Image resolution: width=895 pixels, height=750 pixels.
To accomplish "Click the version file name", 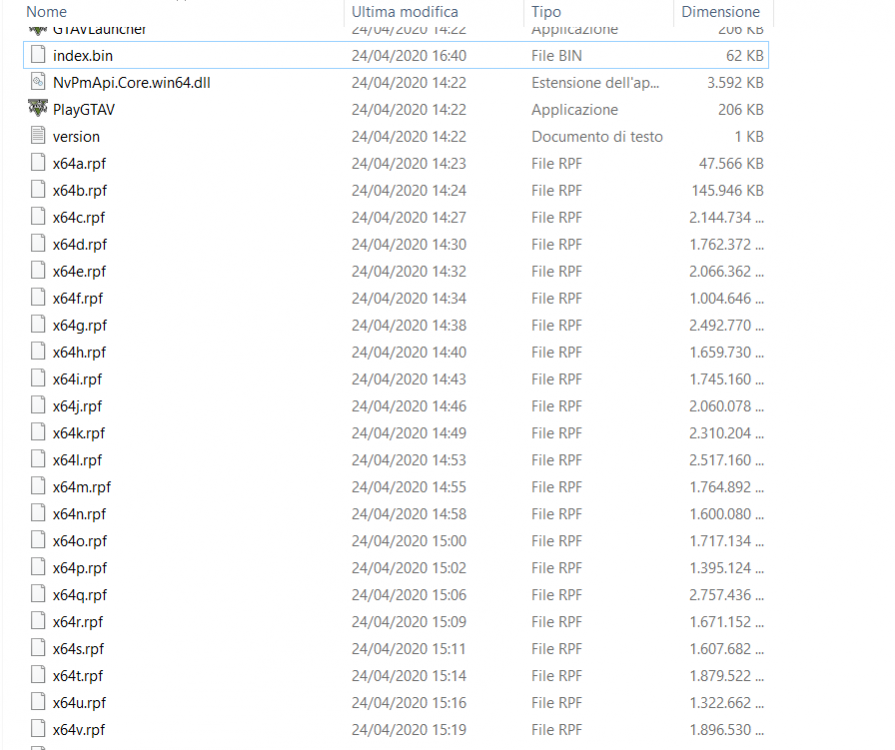I will pos(76,136).
